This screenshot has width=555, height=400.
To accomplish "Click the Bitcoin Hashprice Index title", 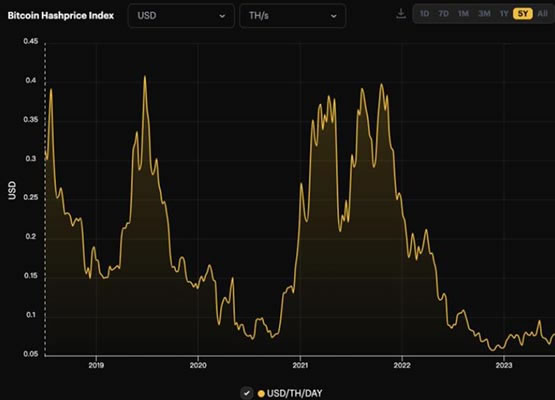I will [x=61, y=16].
